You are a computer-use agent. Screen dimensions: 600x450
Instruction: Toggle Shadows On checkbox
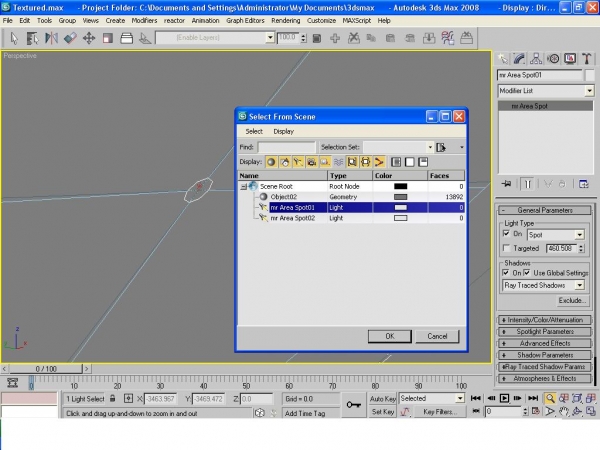point(506,273)
